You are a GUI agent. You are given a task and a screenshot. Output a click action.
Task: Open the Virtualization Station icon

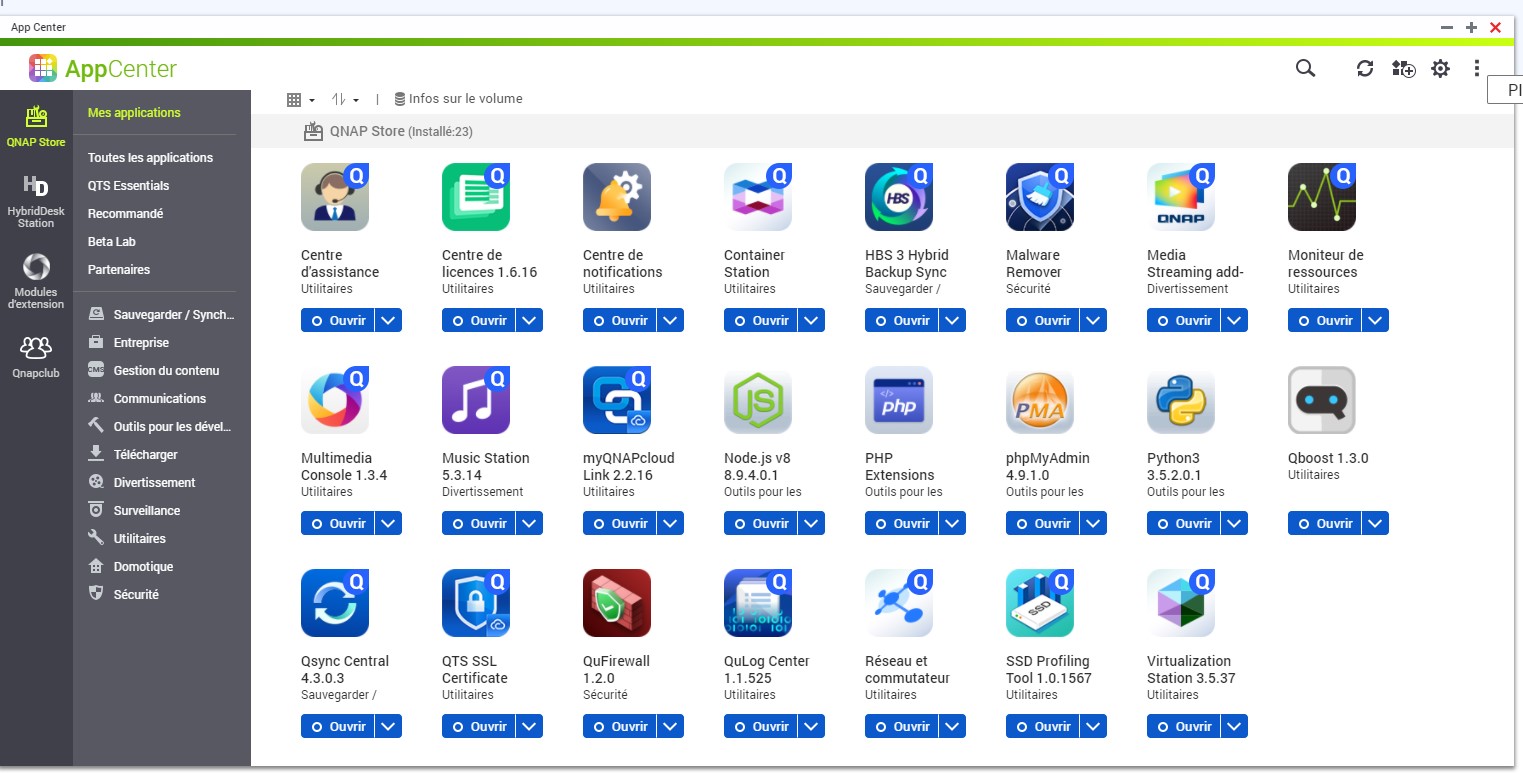(x=1181, y=603)
